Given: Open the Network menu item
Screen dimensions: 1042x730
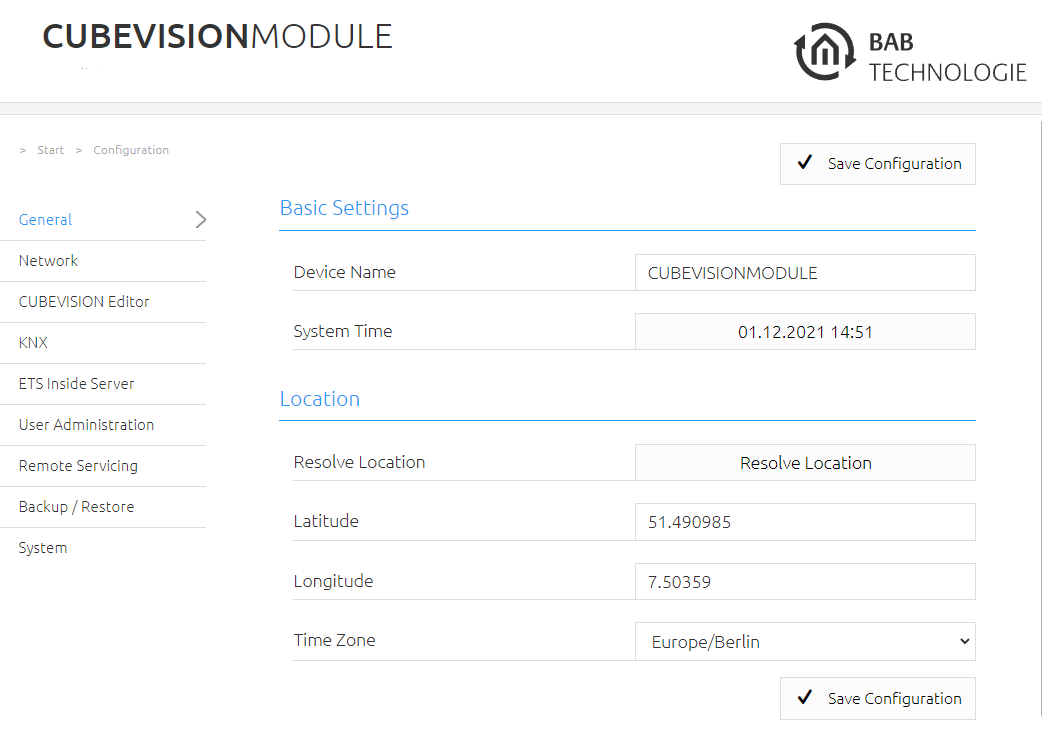Looking at the screenshot, I should 48,260.
